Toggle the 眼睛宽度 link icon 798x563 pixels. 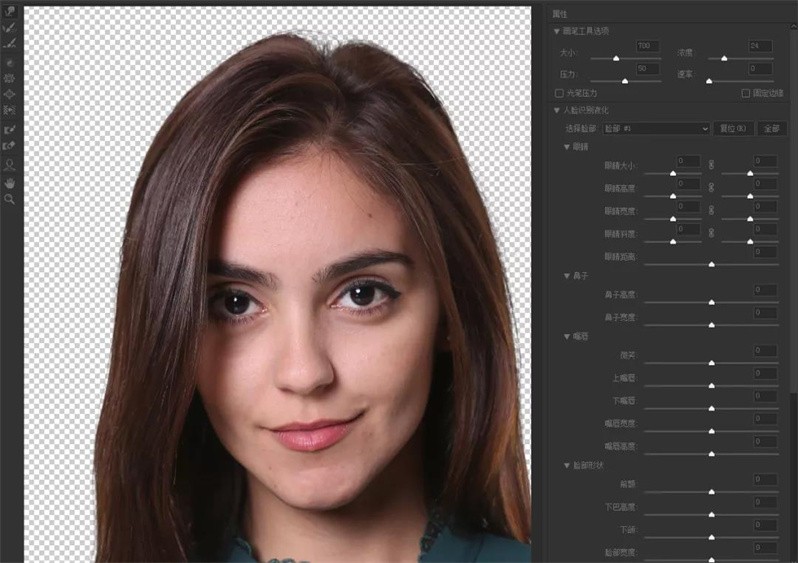click(711, 210)
